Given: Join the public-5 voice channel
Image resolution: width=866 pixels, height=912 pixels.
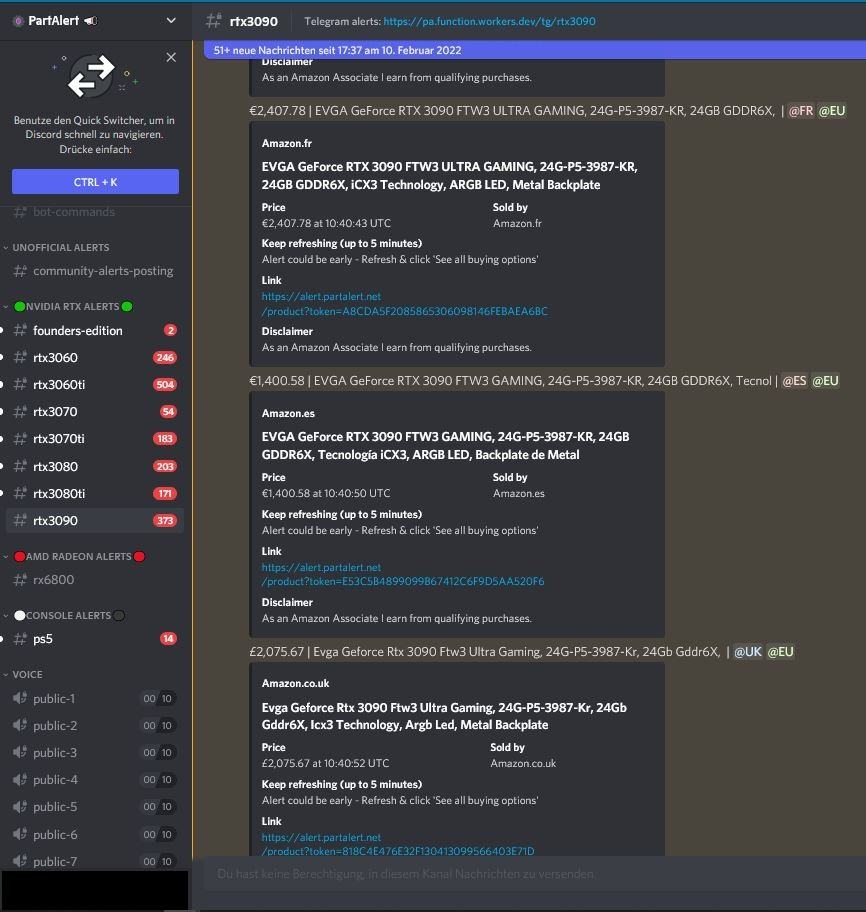Looking at the screenshot, I should [x=95, y=807].
